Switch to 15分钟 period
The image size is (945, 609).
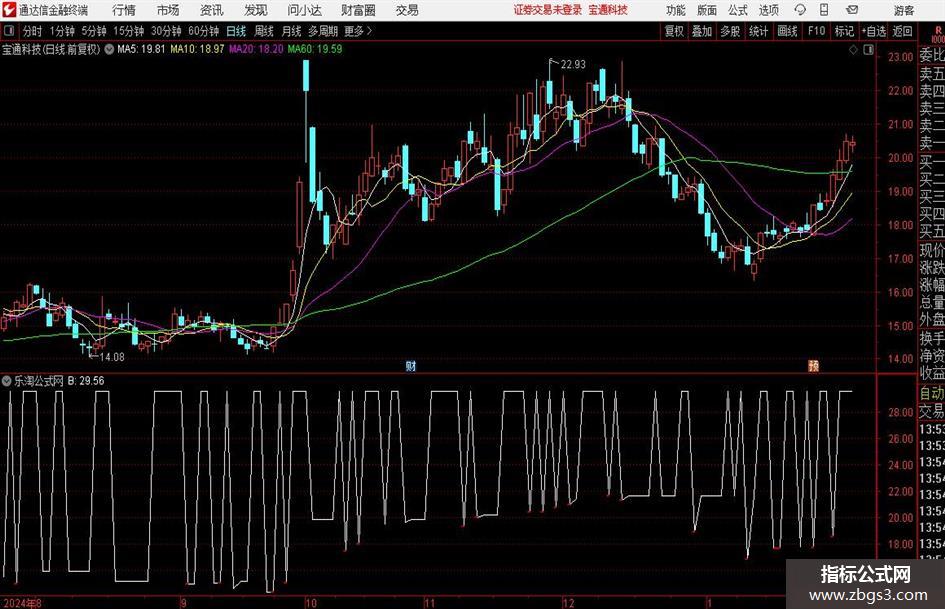tap(129, 31)
